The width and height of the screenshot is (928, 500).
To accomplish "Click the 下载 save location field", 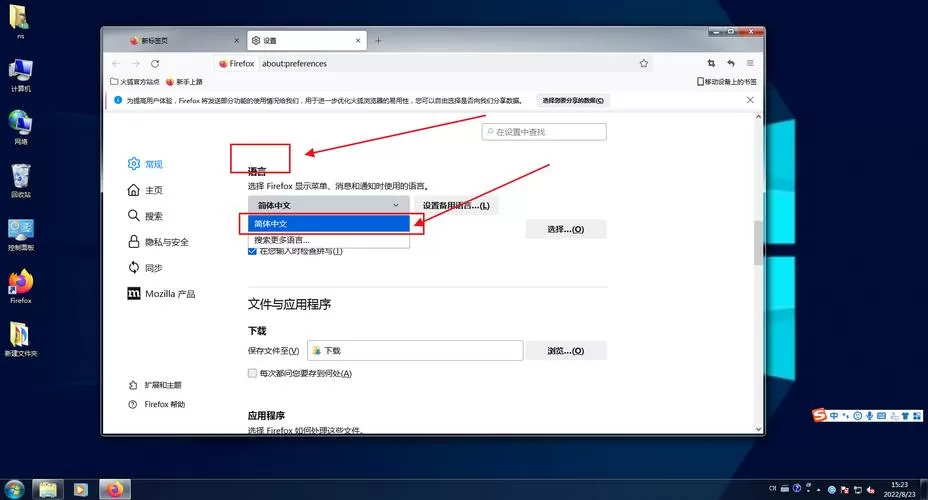I will click(x=415, y=351).
